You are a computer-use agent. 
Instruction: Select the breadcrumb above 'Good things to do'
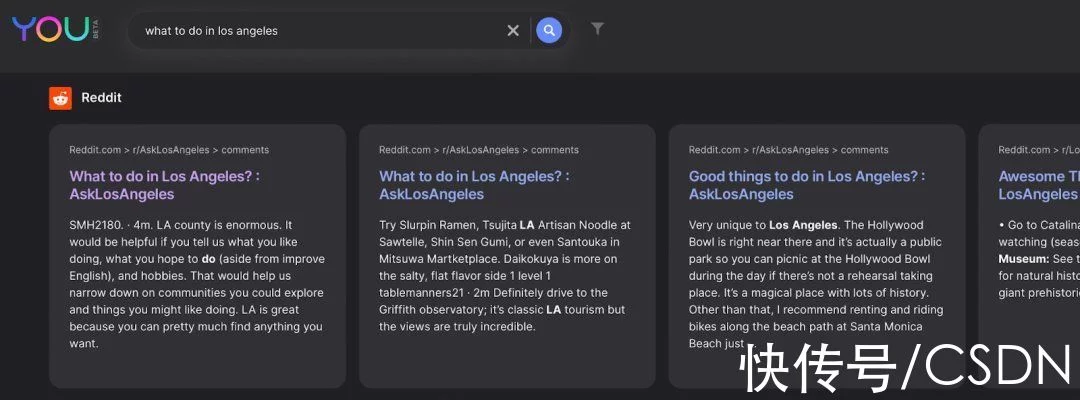[x=789, y=150]
